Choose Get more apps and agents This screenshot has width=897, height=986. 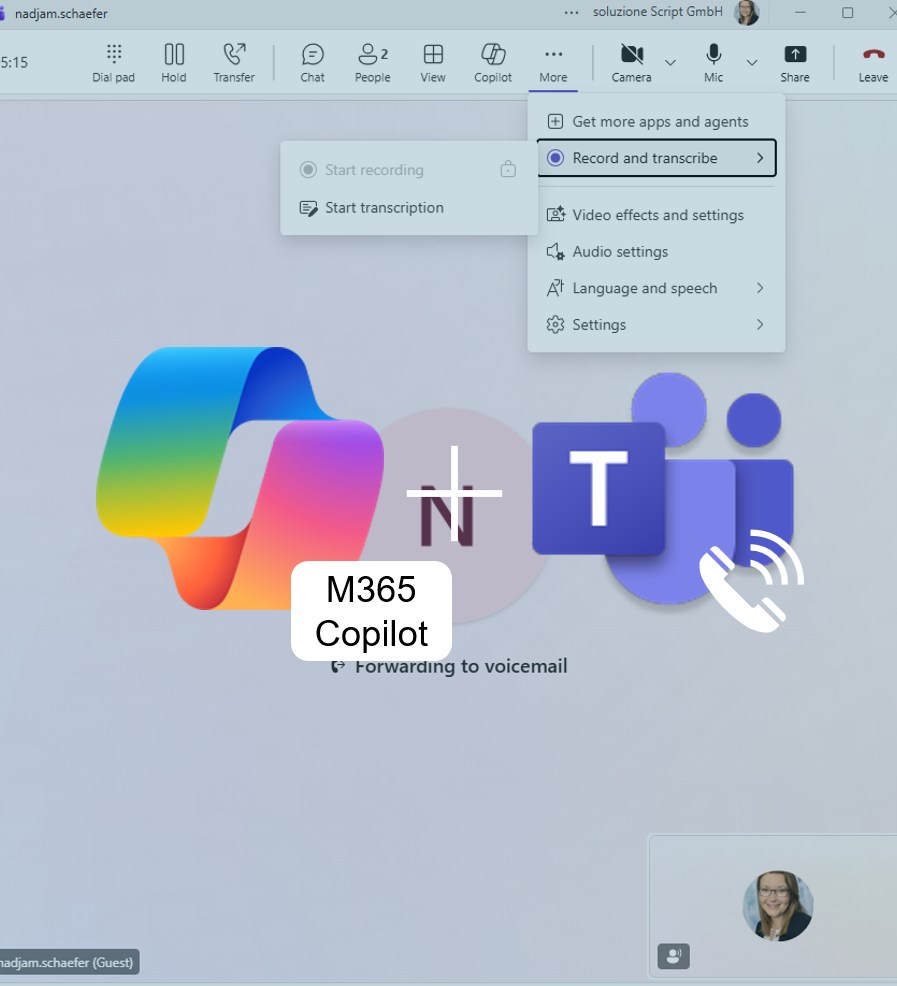tap(659, 122)
